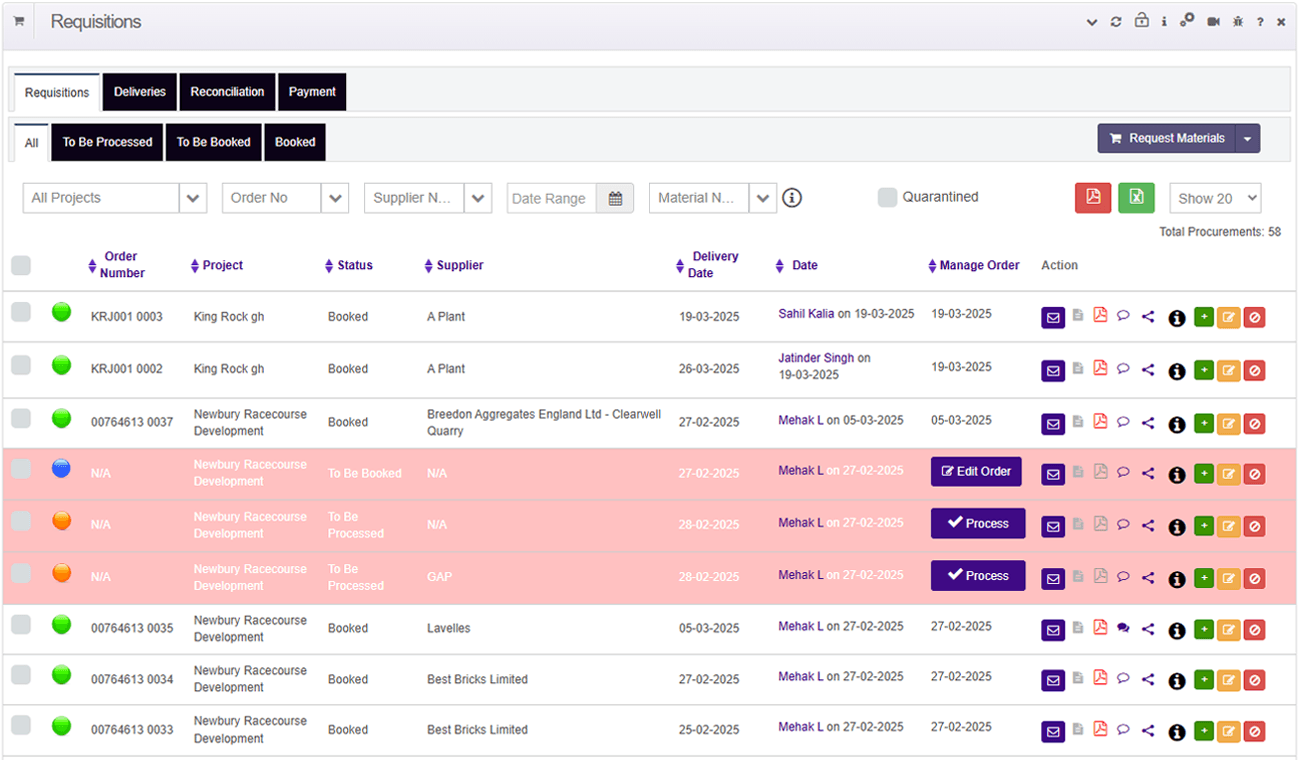View info for the Lavelles order

[1177, 630]
